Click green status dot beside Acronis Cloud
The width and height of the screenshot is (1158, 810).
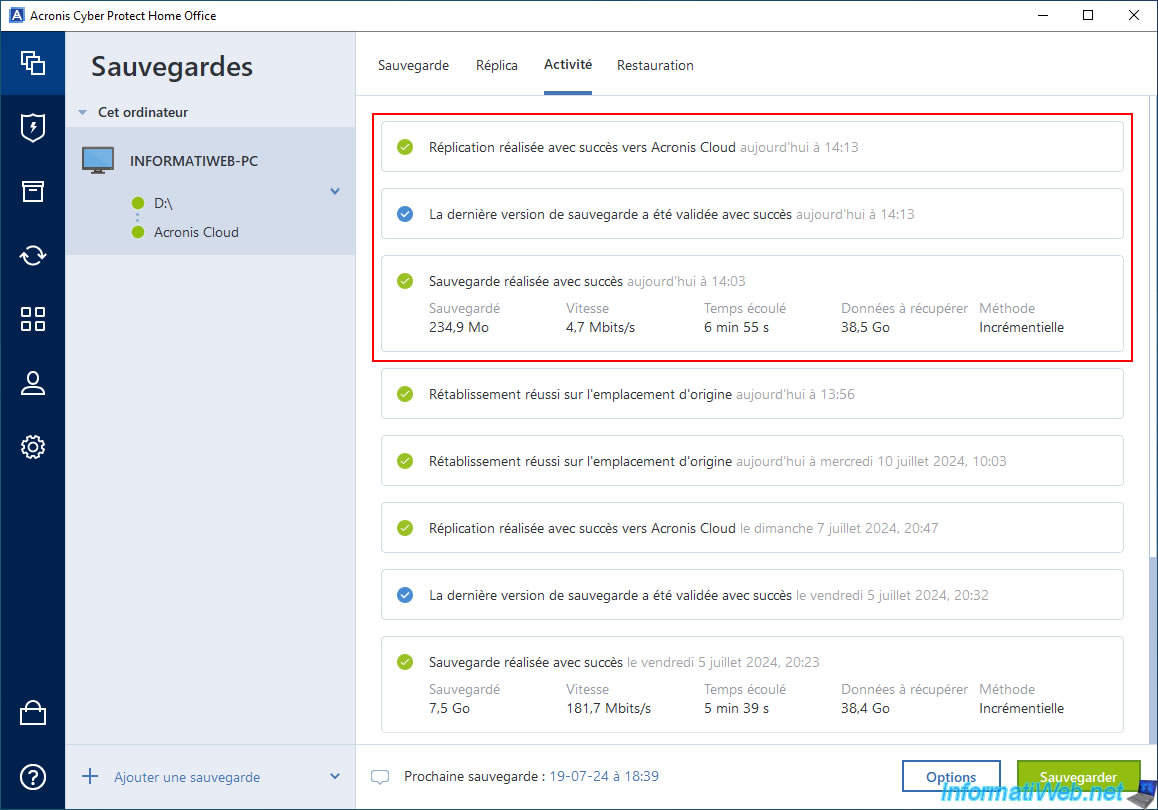tap(137, 232)
